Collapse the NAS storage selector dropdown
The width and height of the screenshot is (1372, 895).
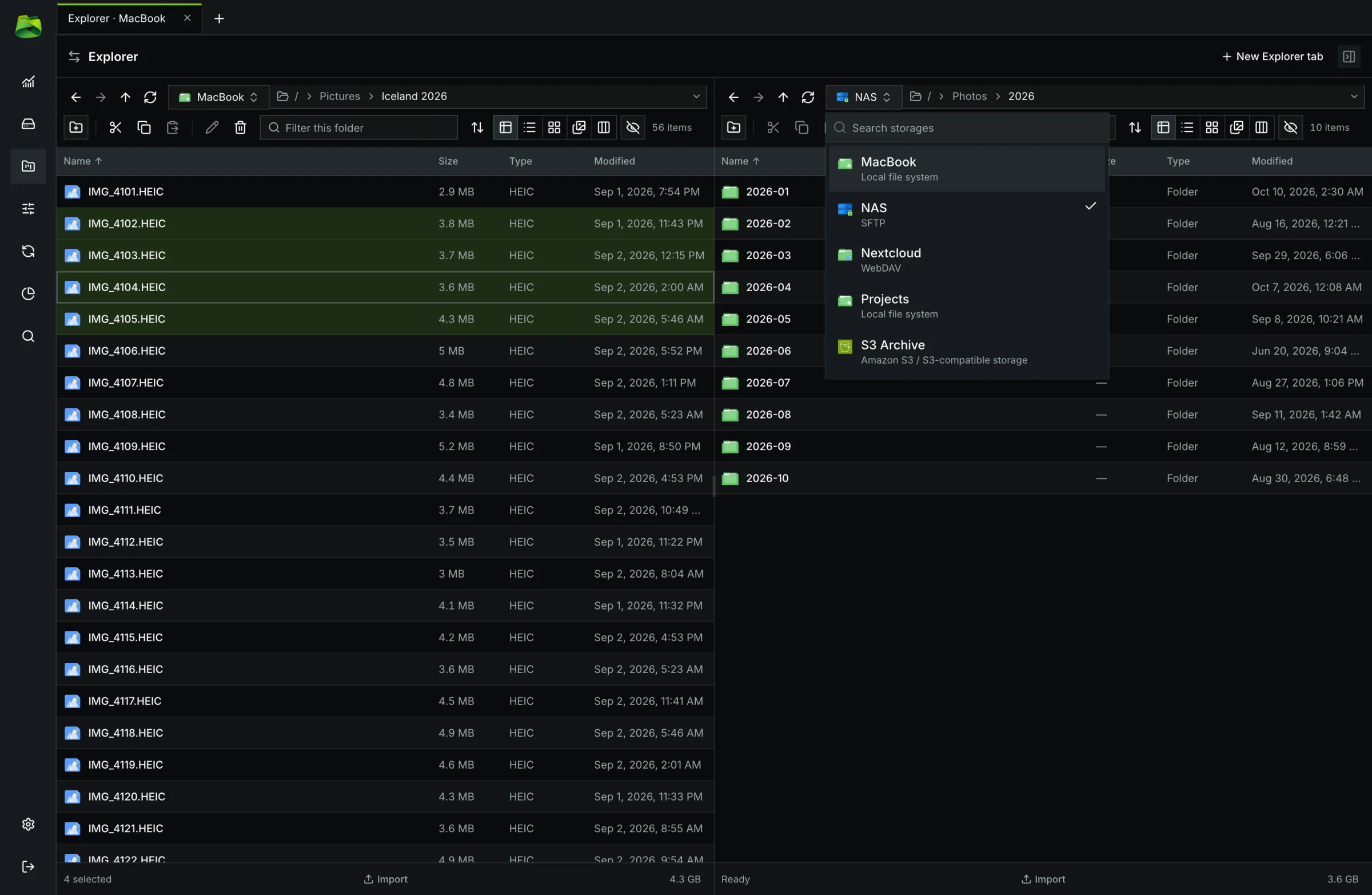point(864,97)
